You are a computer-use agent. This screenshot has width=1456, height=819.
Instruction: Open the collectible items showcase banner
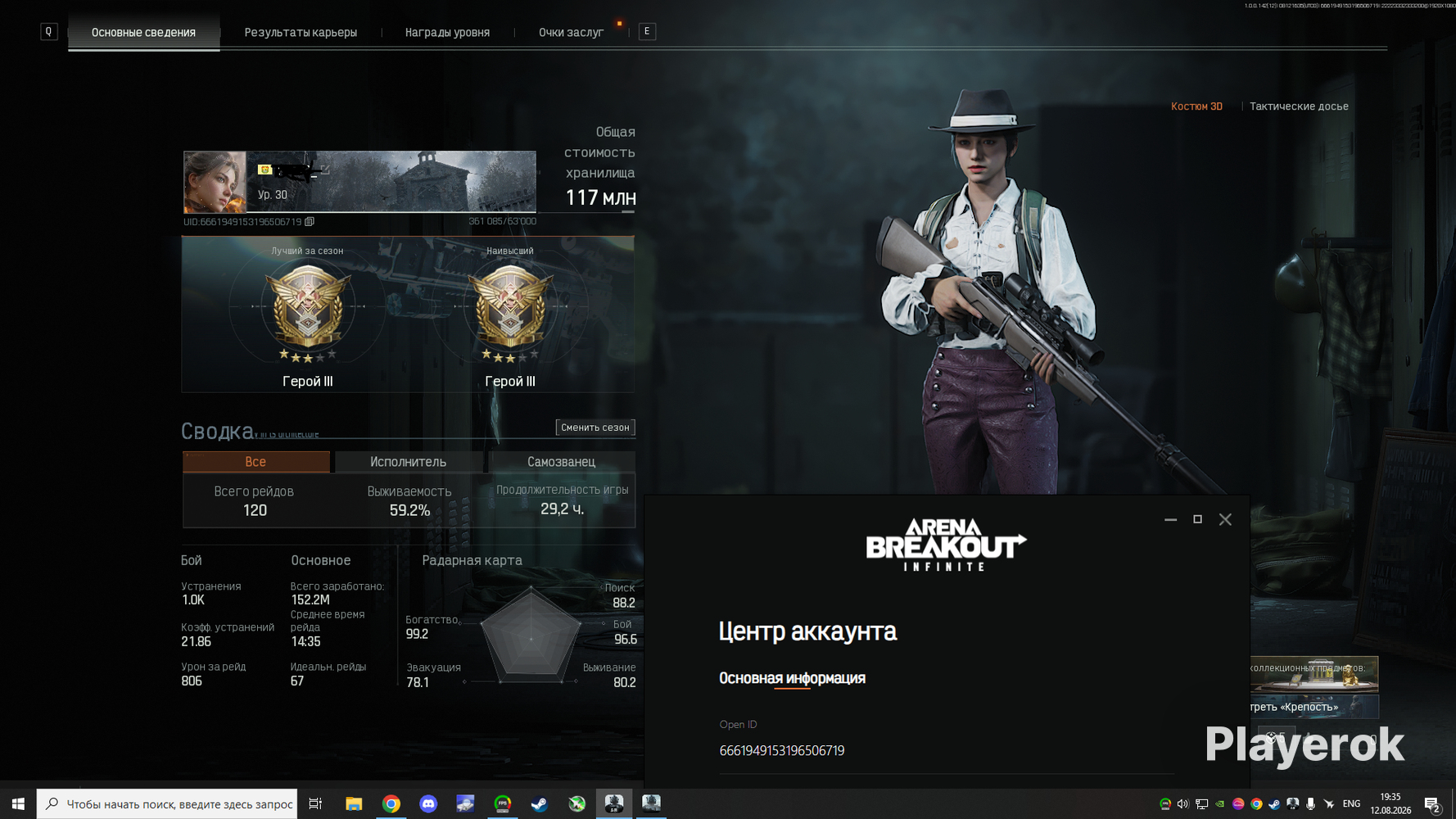click(1314, 674)
